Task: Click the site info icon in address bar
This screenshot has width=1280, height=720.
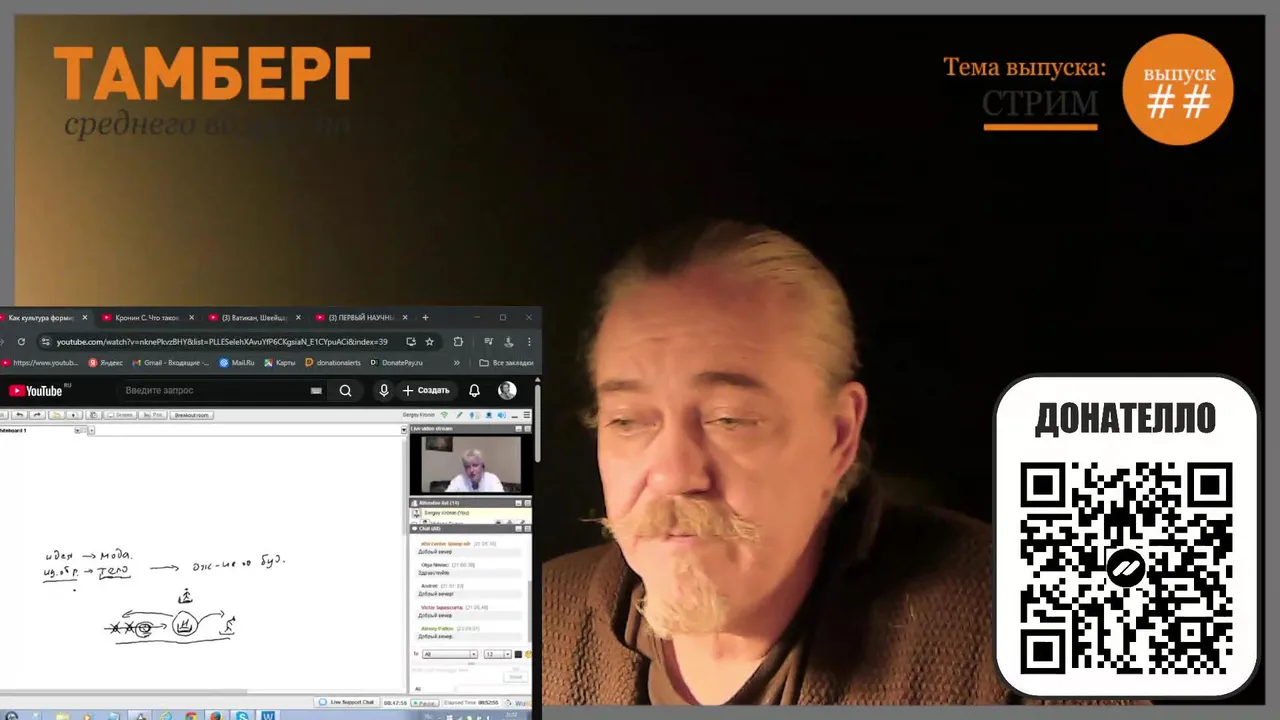Action: pyautogui.click(x=45, y=341)
